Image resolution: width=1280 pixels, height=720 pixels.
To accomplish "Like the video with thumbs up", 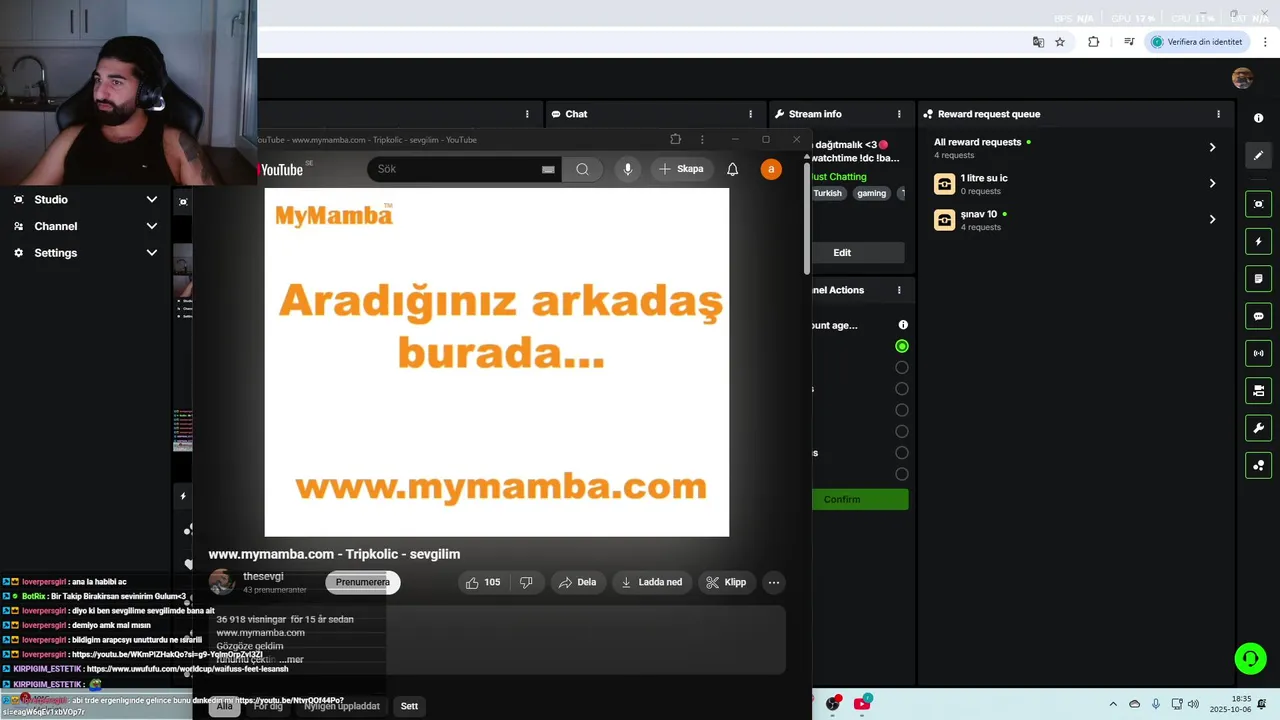I will coord(485,582).
